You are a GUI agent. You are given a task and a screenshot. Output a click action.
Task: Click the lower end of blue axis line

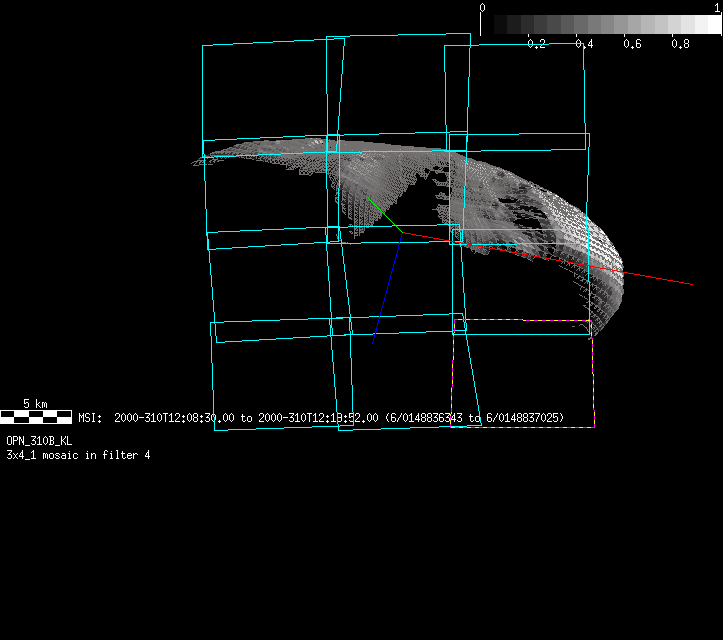[374, 342]
